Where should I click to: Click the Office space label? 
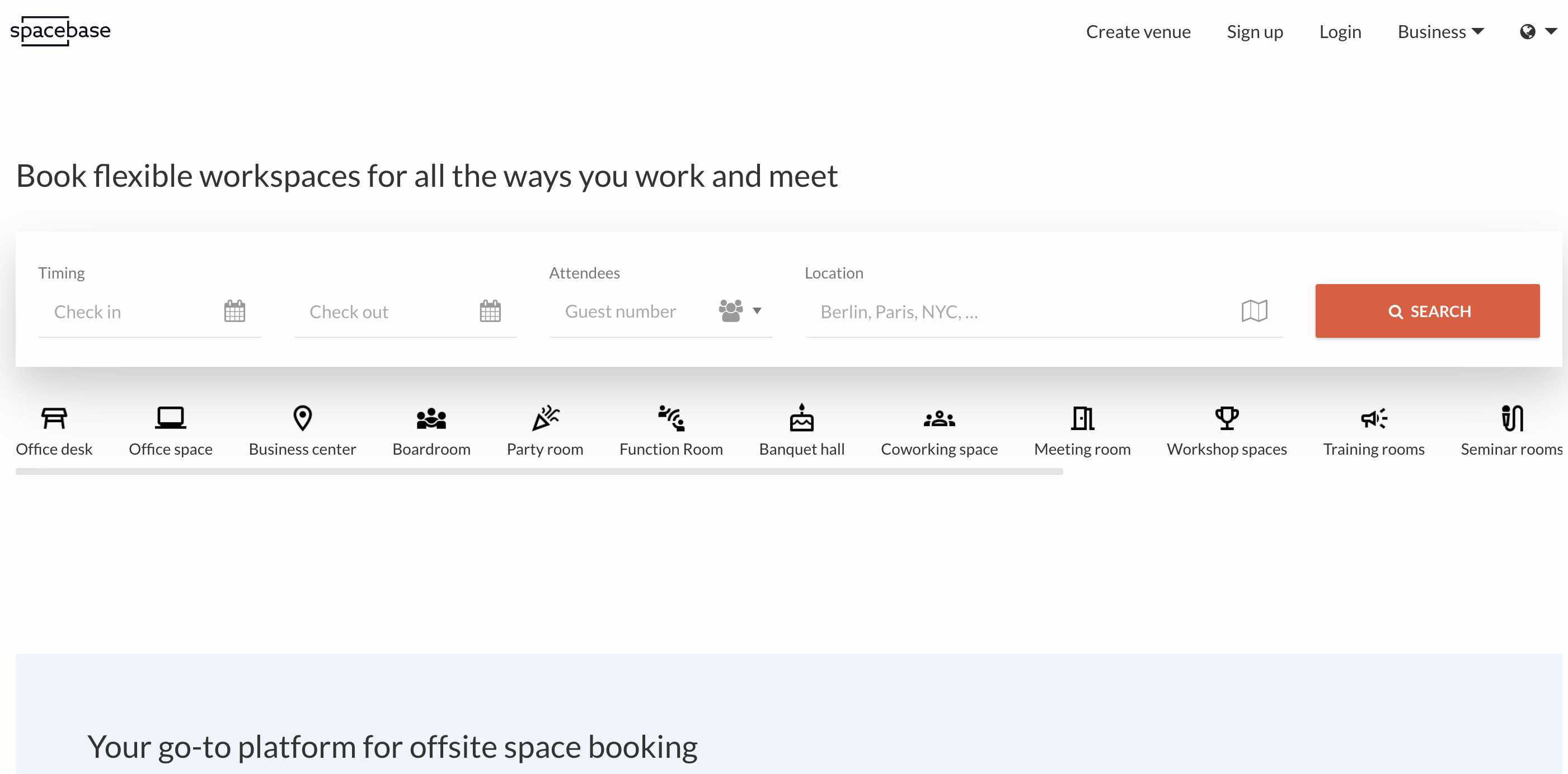(x=171, y=449)
